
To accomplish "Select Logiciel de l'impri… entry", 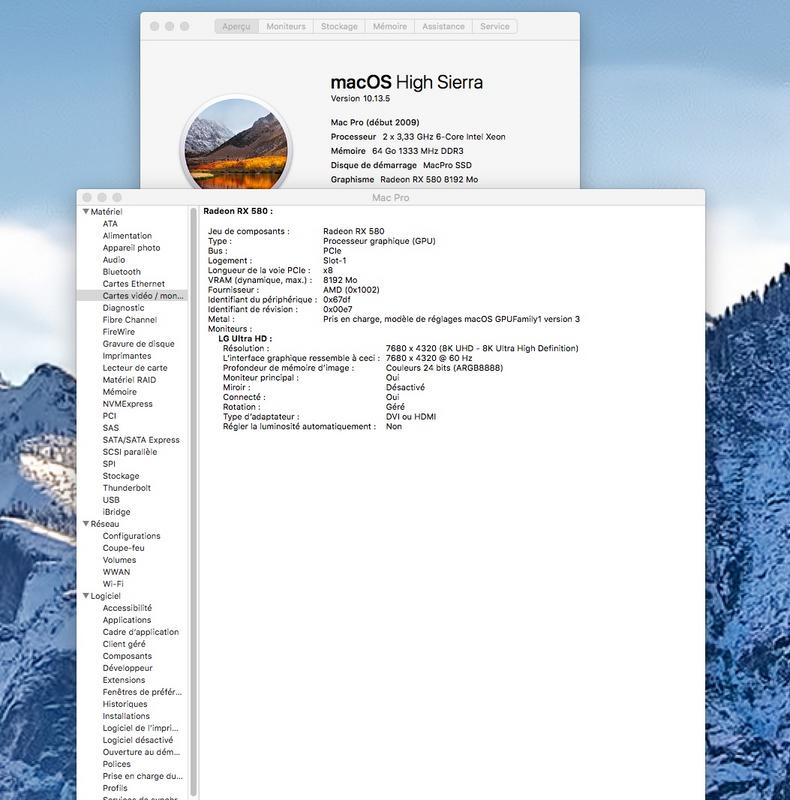I will (x=140, y=728).
